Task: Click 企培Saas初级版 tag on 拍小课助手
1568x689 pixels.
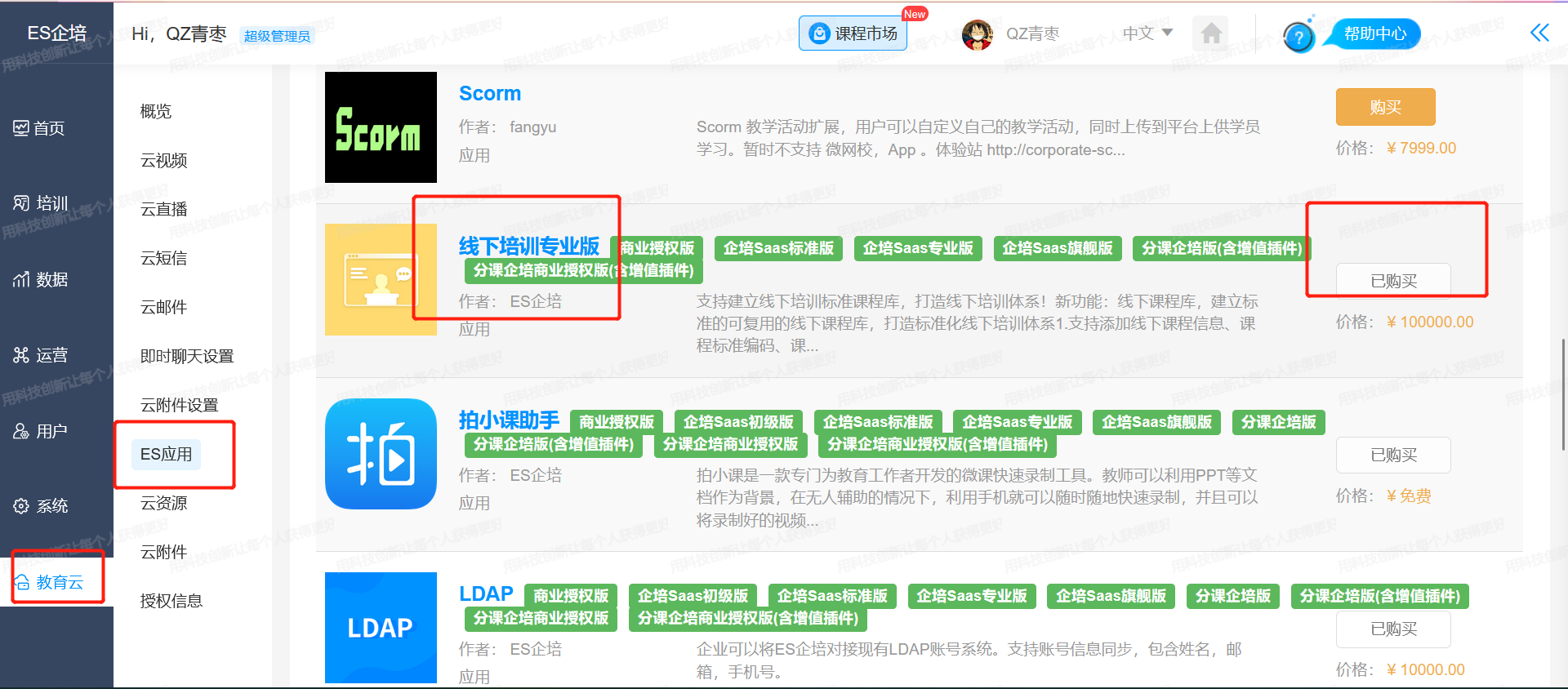Action: pos(738,422)
